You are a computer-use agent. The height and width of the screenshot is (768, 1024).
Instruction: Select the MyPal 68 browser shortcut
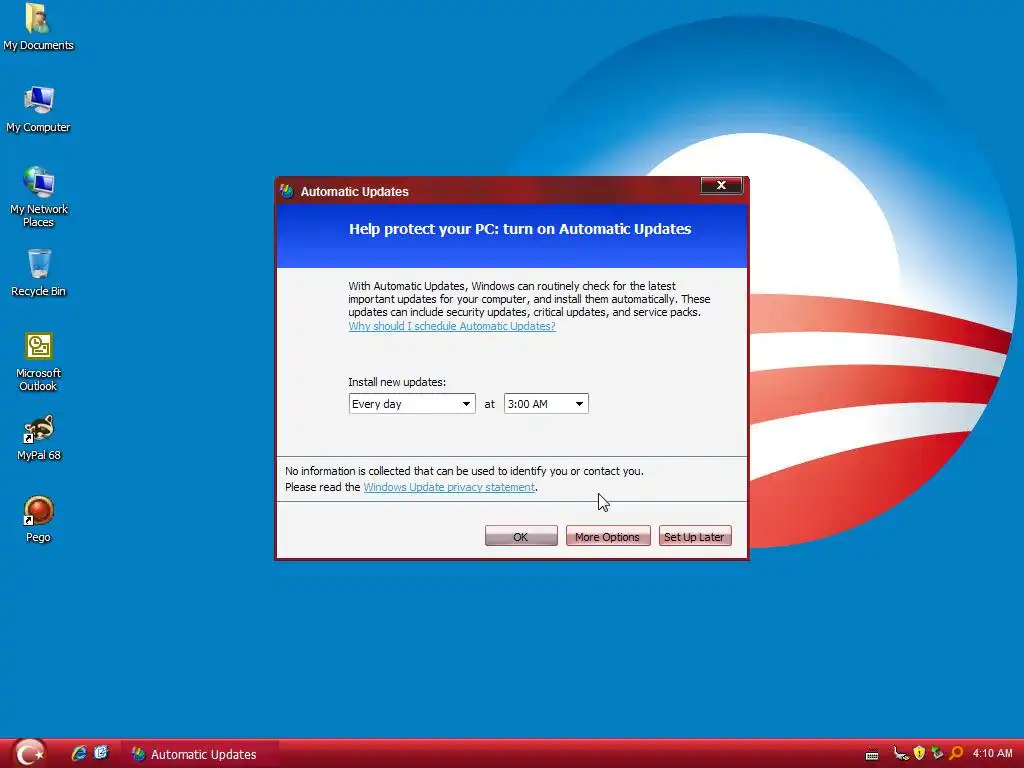(x=39, y=438)
